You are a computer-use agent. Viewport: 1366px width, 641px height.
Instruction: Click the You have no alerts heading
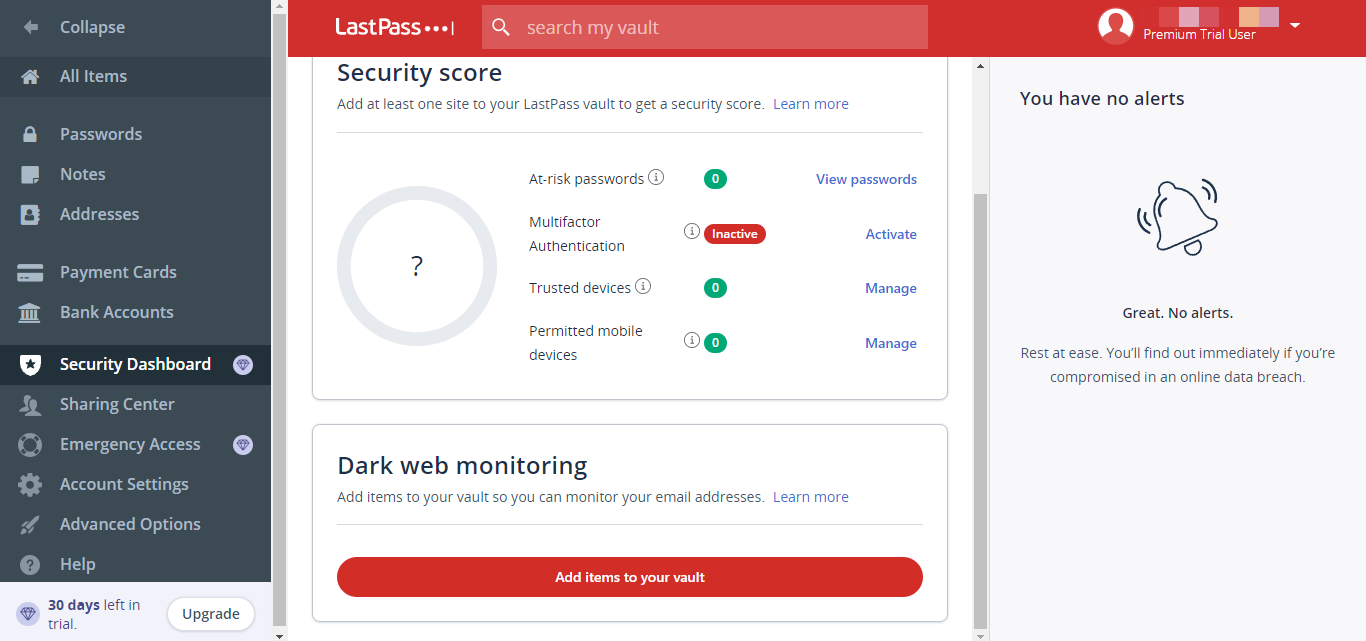coord(1102,98)
